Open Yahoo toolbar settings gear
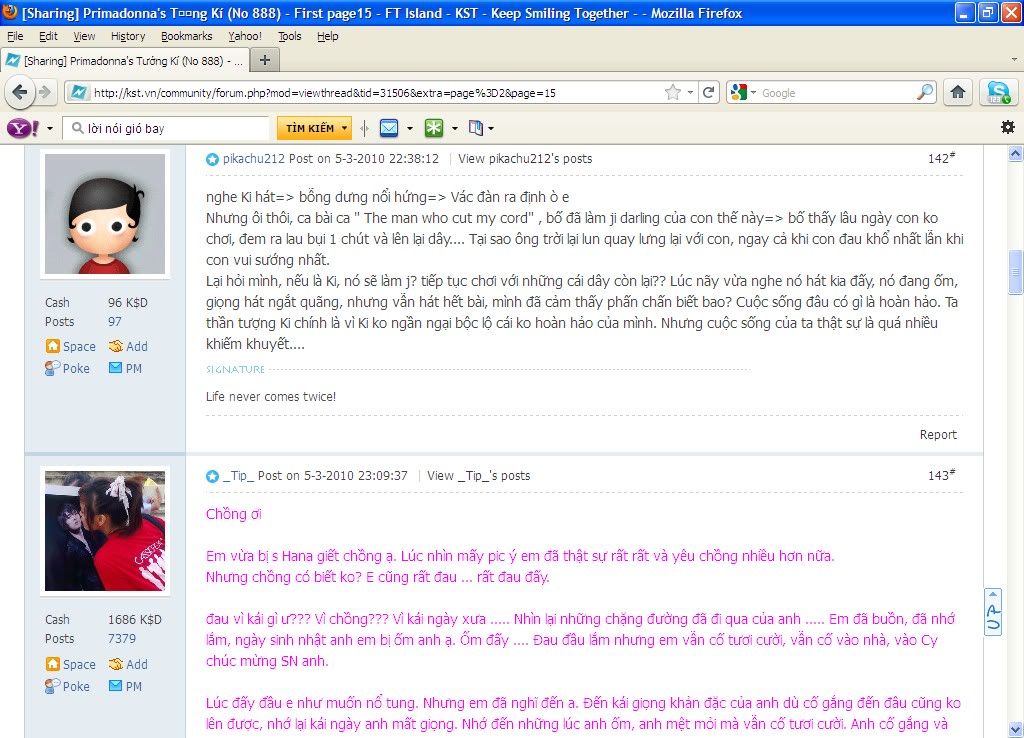Screen dimensions: 1024x738 1008,127
